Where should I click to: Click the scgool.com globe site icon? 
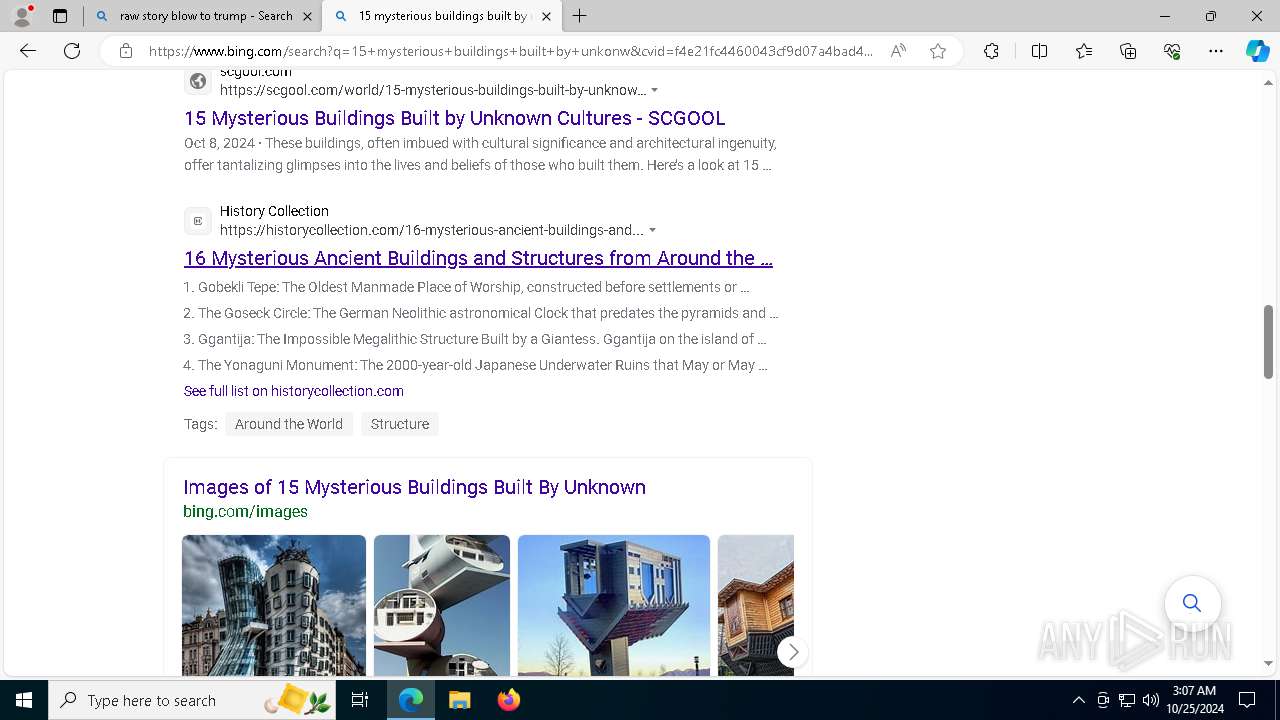point(198,81)
